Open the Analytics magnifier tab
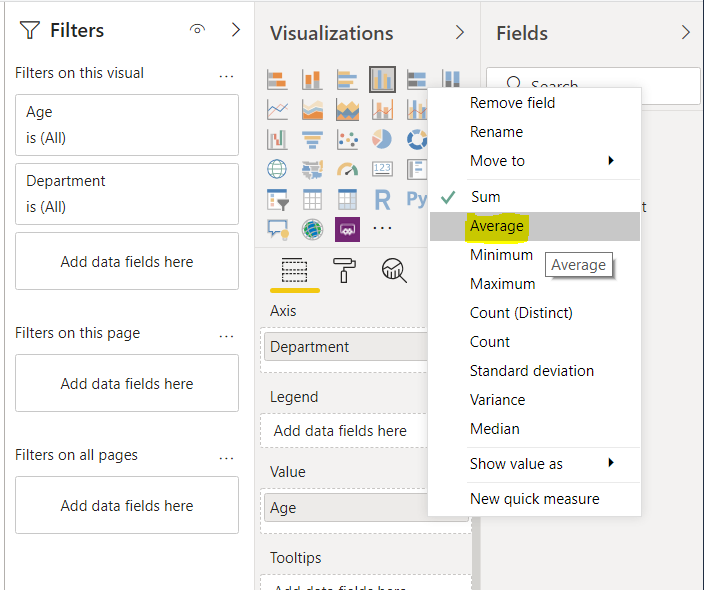Screen dimensions: 704x590 click(x=394, y=270)
